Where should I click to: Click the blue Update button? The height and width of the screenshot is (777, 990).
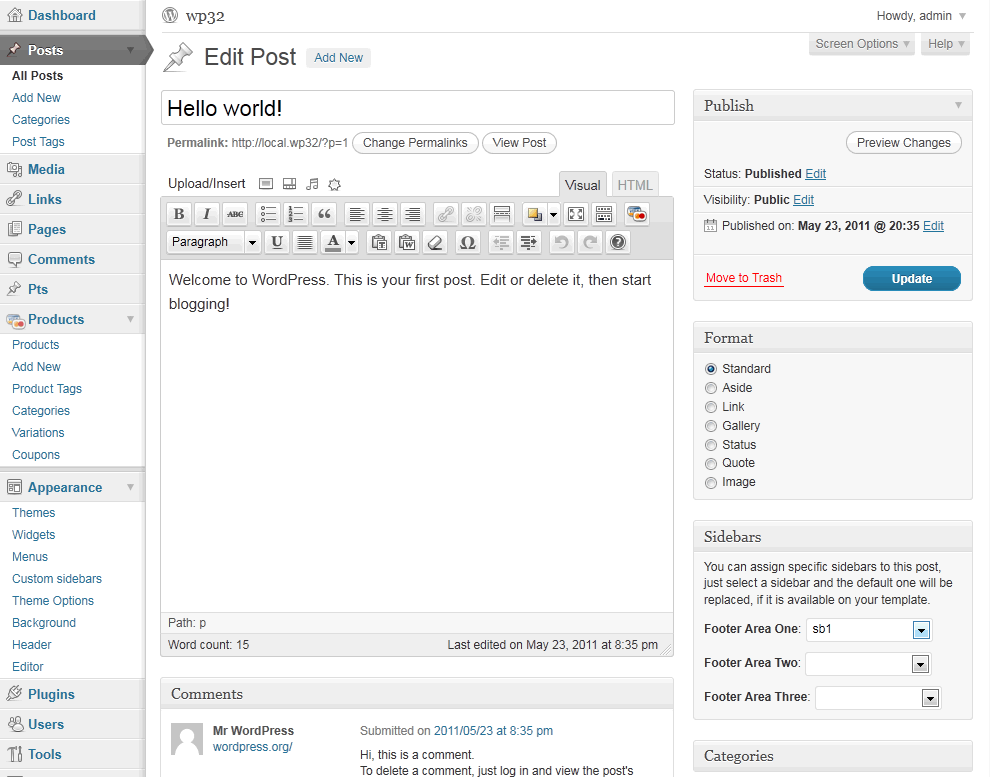911,279
